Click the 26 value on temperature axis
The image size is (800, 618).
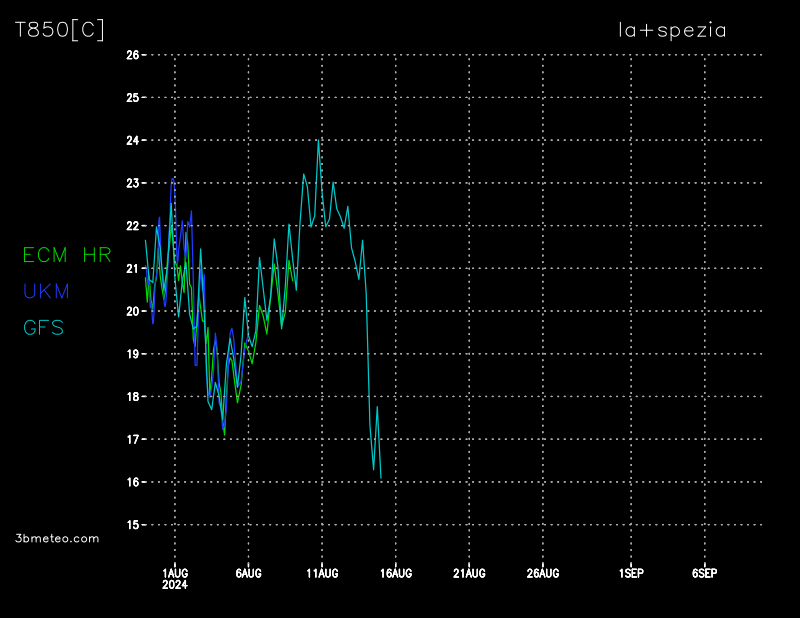132,55
